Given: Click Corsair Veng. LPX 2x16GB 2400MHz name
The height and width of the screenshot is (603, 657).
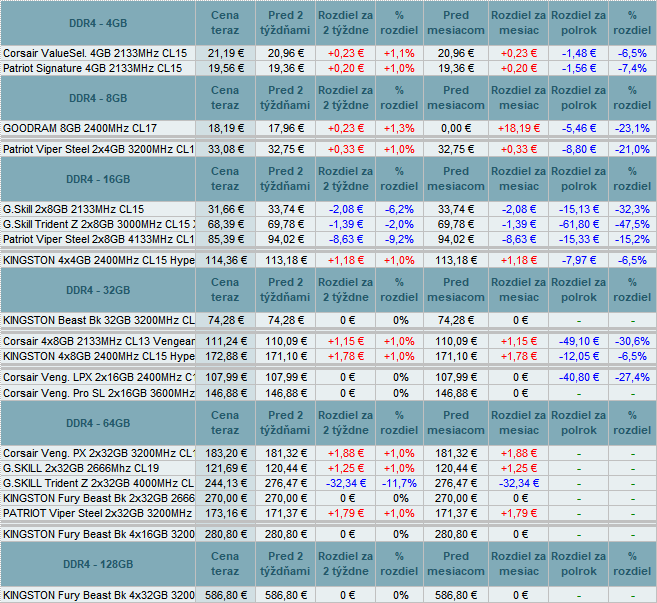Looking at the screenshot, I should tap(98, 377).
